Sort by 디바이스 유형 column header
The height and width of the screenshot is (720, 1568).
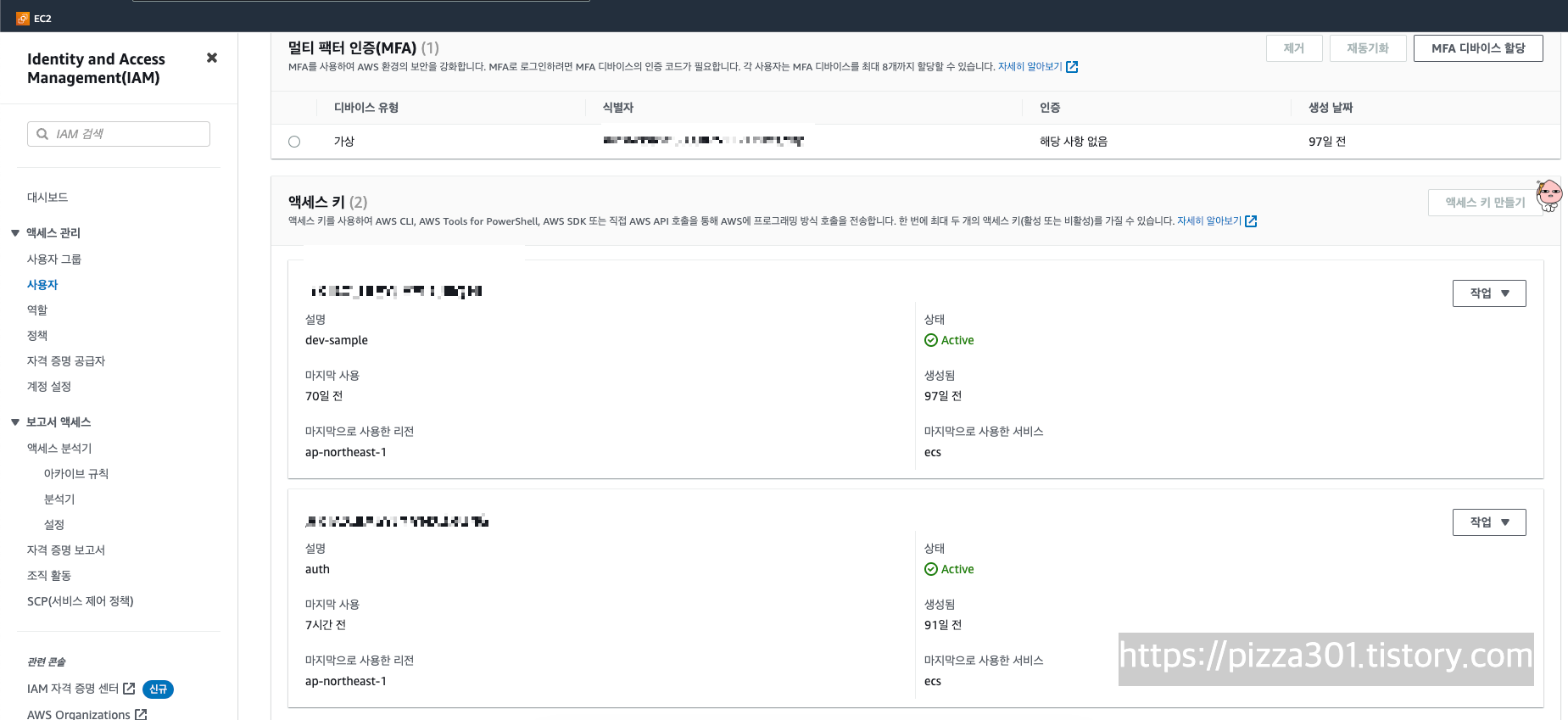pos(366,107)
